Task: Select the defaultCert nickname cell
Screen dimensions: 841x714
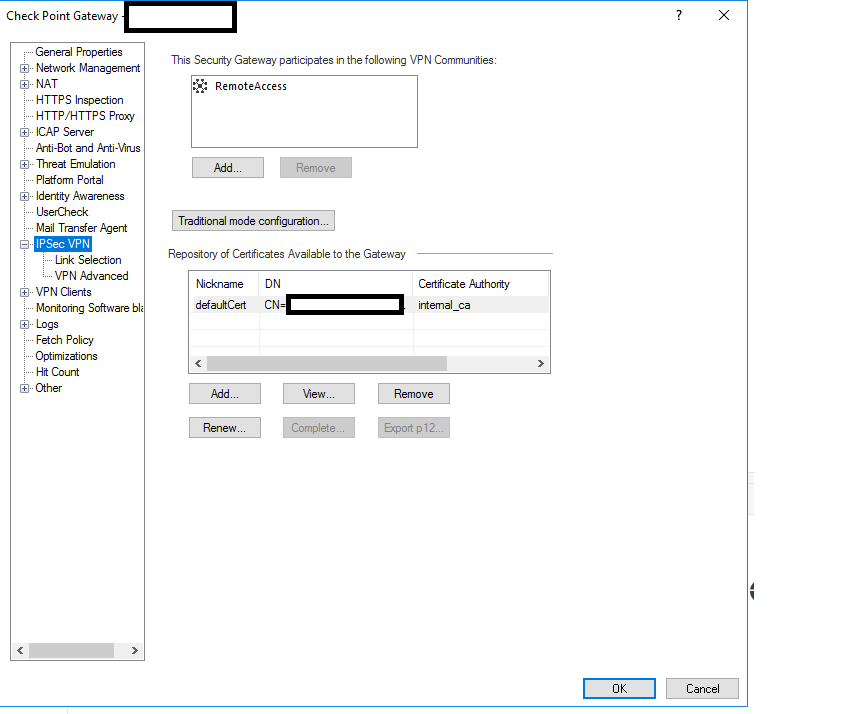Action: pyautogui.click(x=221, y=305)
